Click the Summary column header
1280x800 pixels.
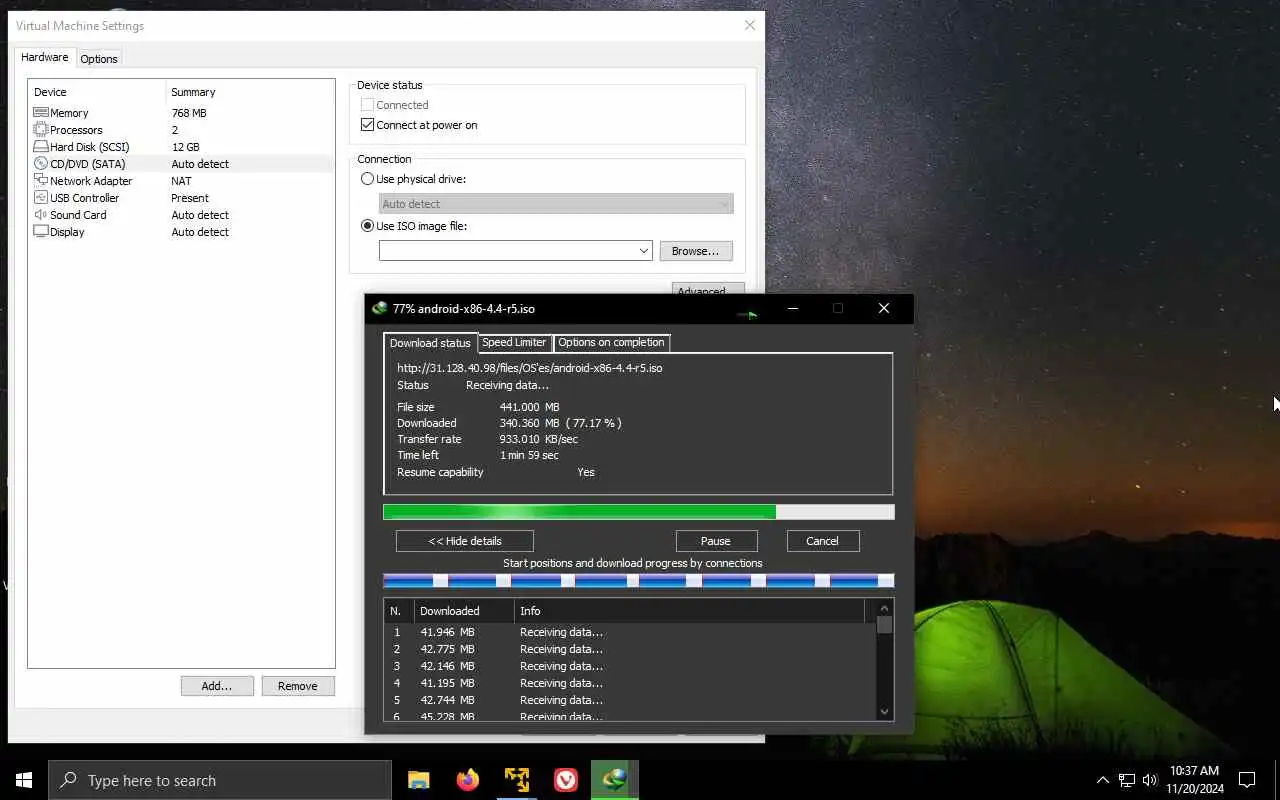[250, 92]
